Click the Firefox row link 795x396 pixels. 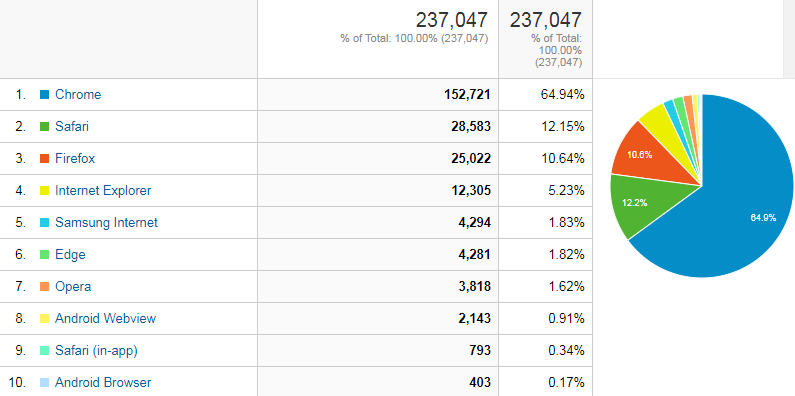pos(75,158)
